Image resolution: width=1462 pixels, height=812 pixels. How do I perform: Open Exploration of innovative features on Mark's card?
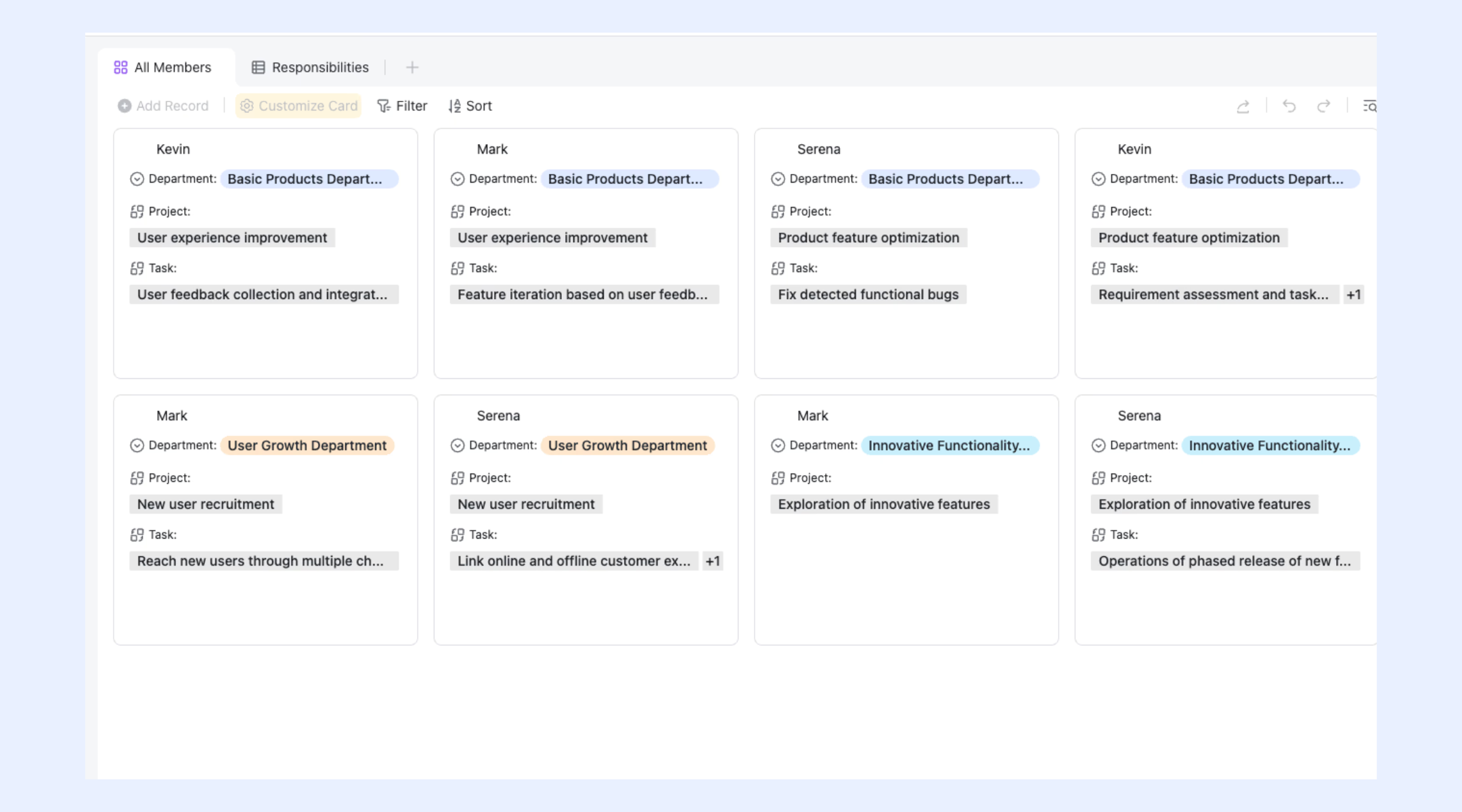[x=884, y=505]
